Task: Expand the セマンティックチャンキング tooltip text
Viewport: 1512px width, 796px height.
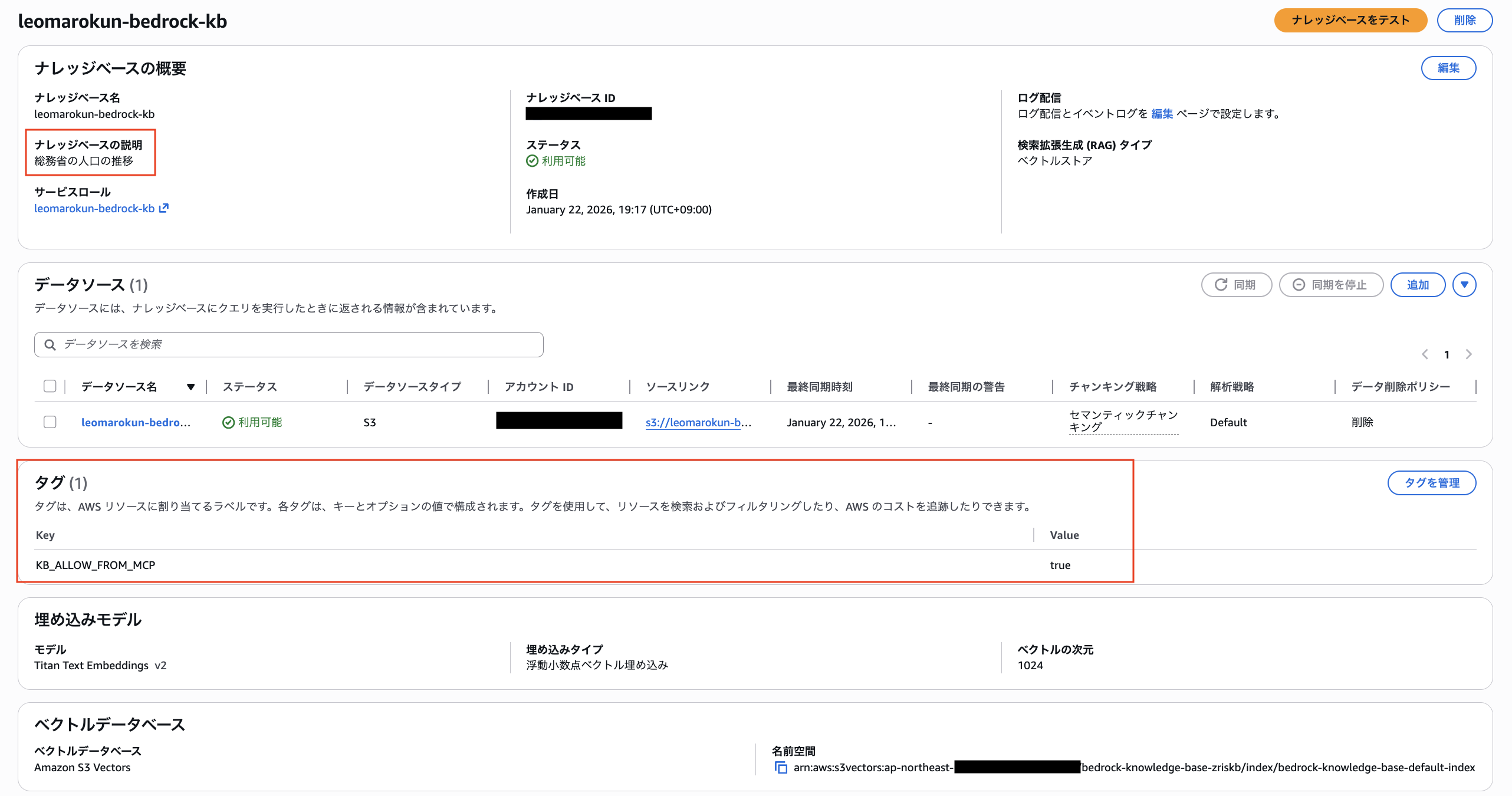Action: tap(1122, 422)
